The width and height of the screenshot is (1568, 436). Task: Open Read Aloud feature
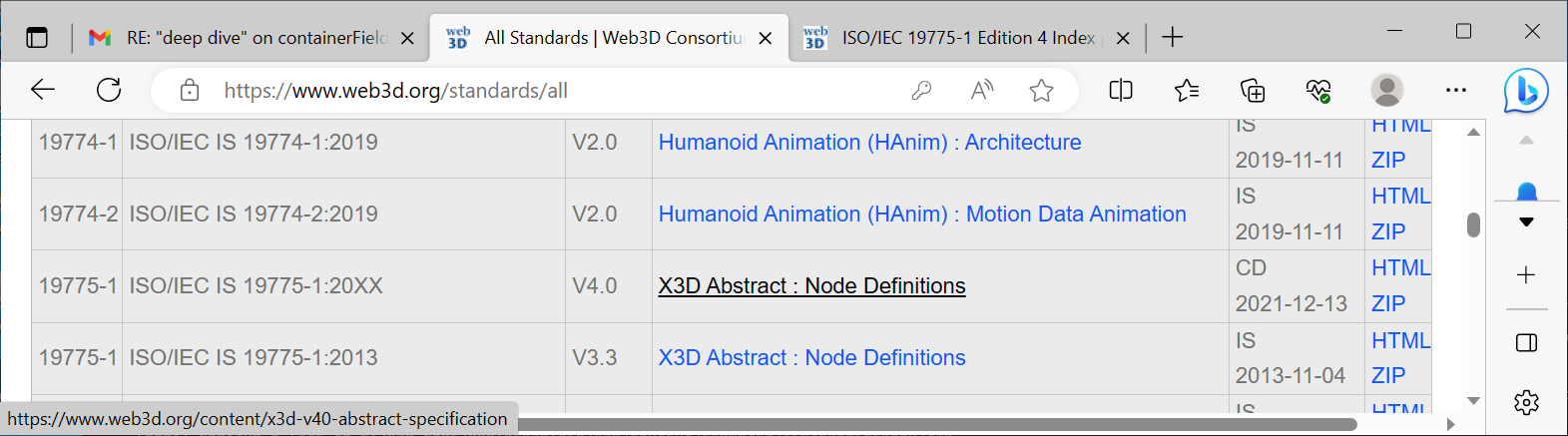(x=982, y=91)
